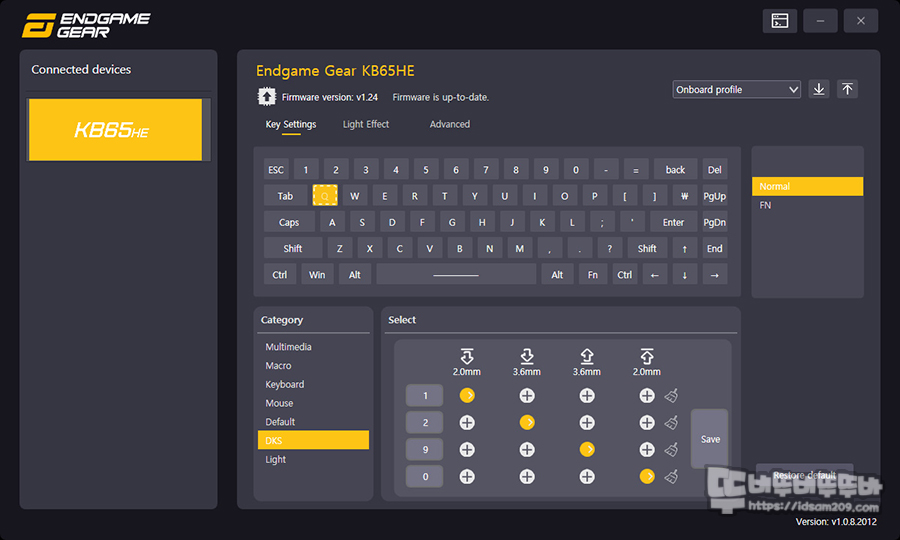Viewport: 900px width, 540px height.
Task: Select the FN layer
Action: [x=807, y=205]
